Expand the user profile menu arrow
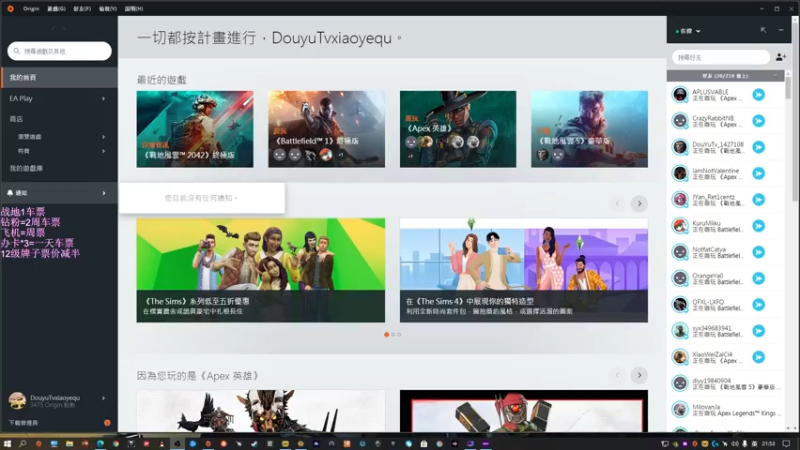800x450 pixels. click(104, 398)
